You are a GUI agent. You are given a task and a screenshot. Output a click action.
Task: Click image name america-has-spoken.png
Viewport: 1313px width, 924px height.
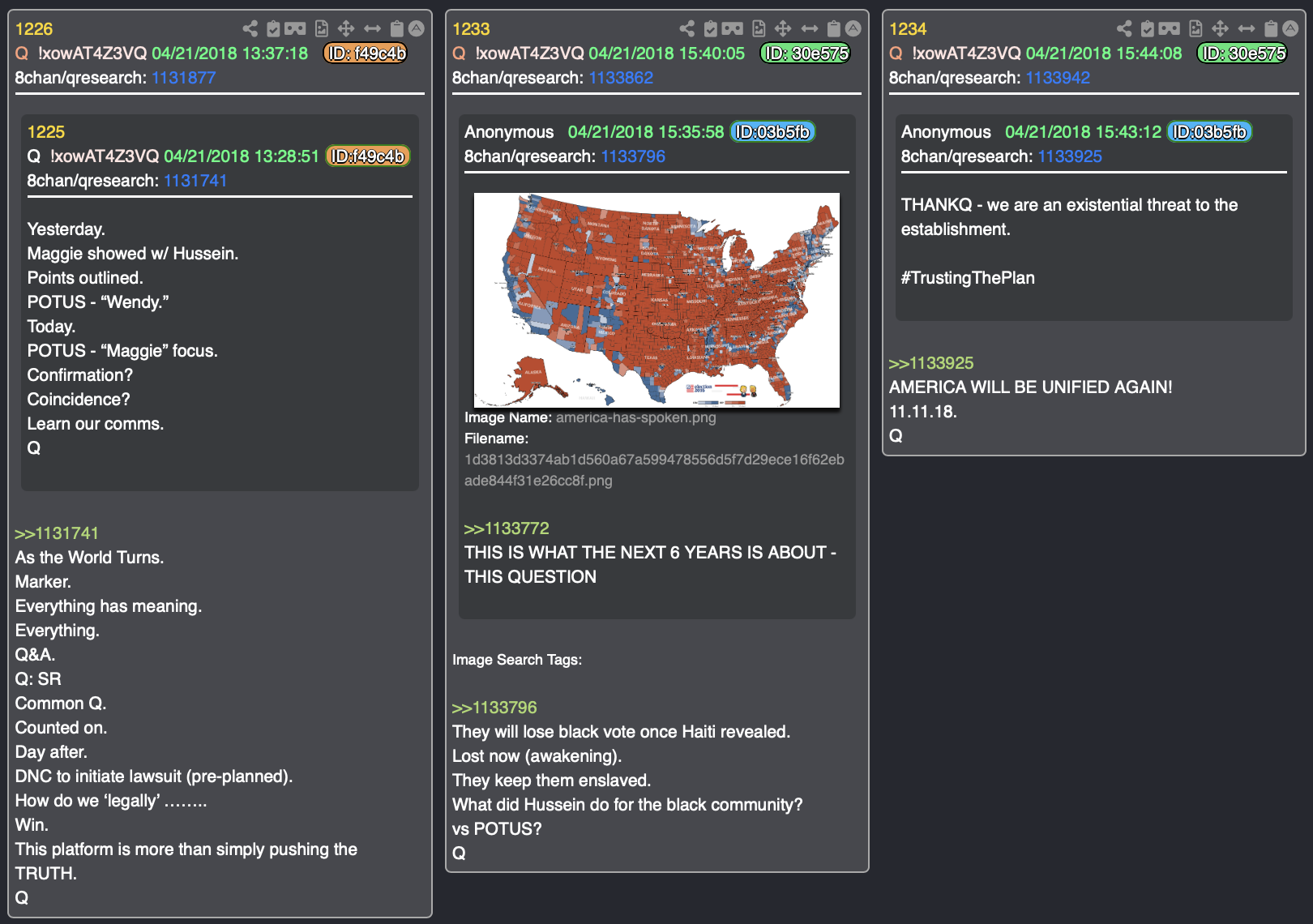tap(636, 417)
